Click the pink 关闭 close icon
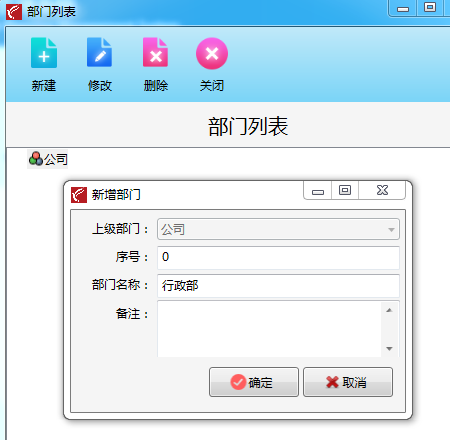This screenshot has height=440, width=450. tap(212, 53)
